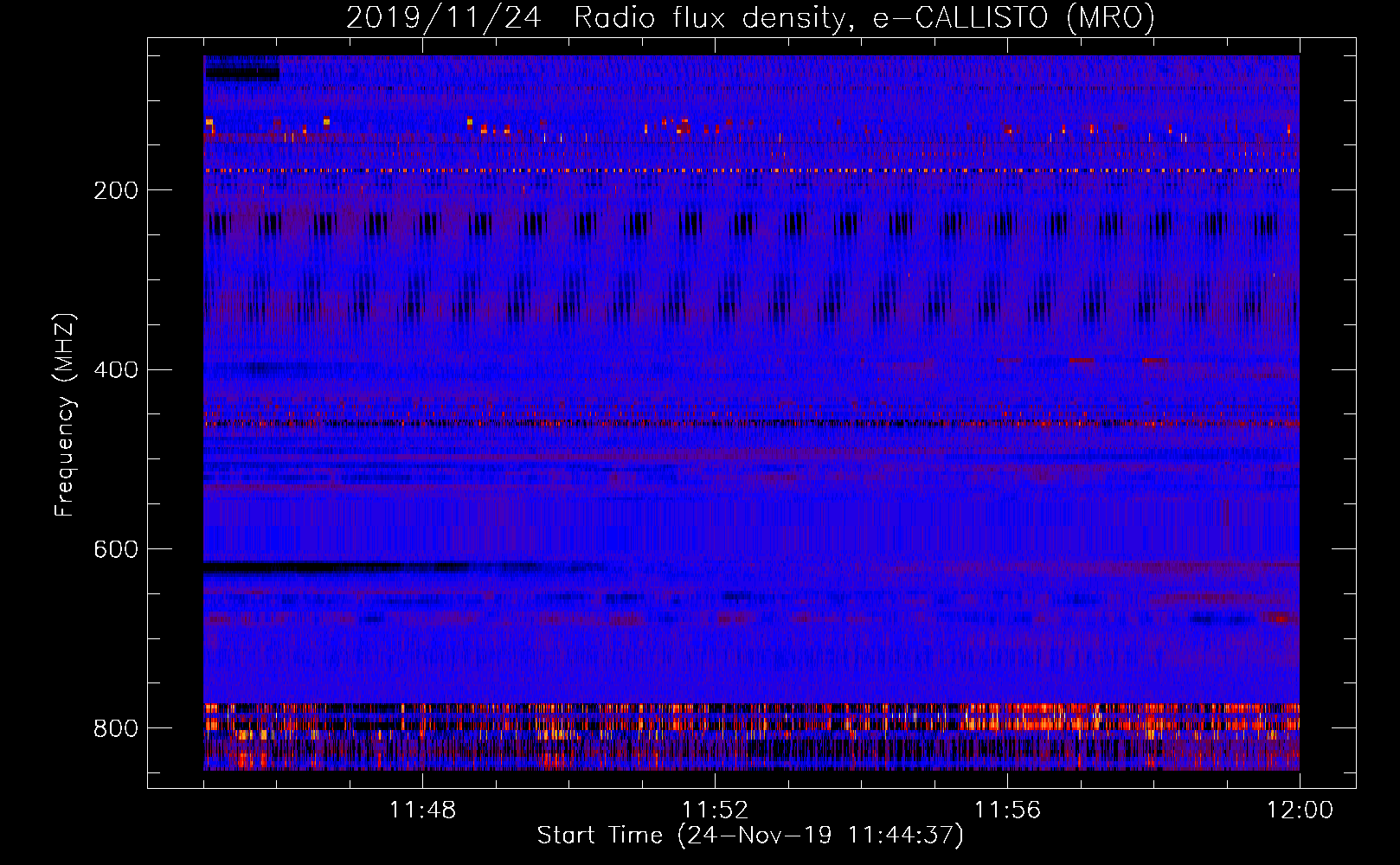Screen dimensions: 1400x865
Task: Click the 12:00 time tick label
Action: [1300, 811]
